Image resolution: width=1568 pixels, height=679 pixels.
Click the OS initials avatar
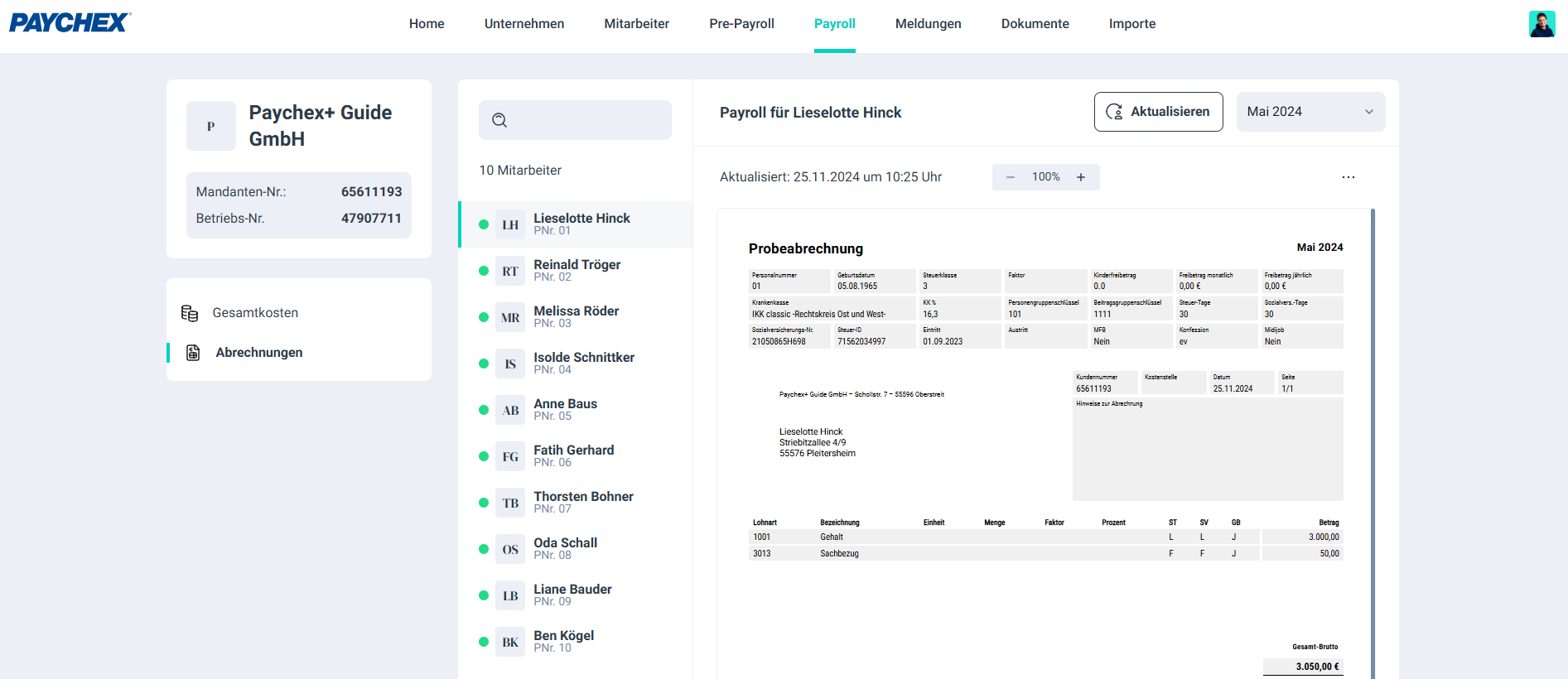pyautogui.click(x=510, y=549)
